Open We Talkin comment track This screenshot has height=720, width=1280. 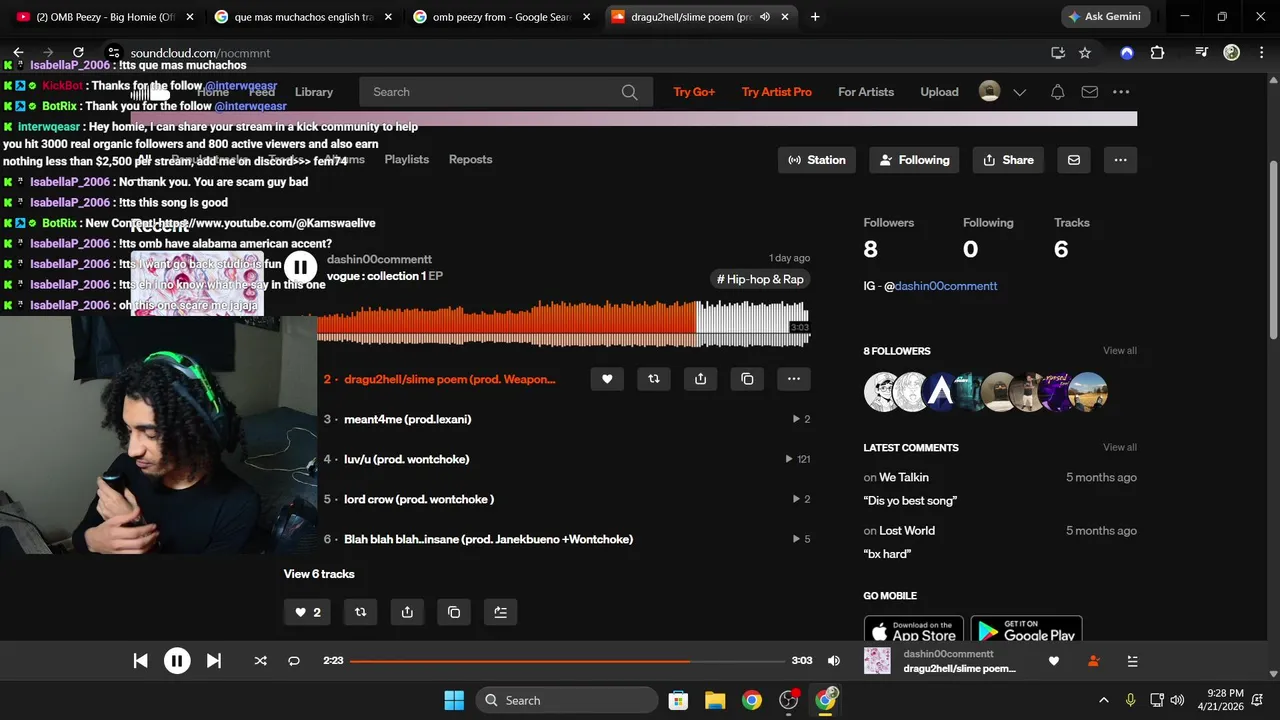point(904,478)
